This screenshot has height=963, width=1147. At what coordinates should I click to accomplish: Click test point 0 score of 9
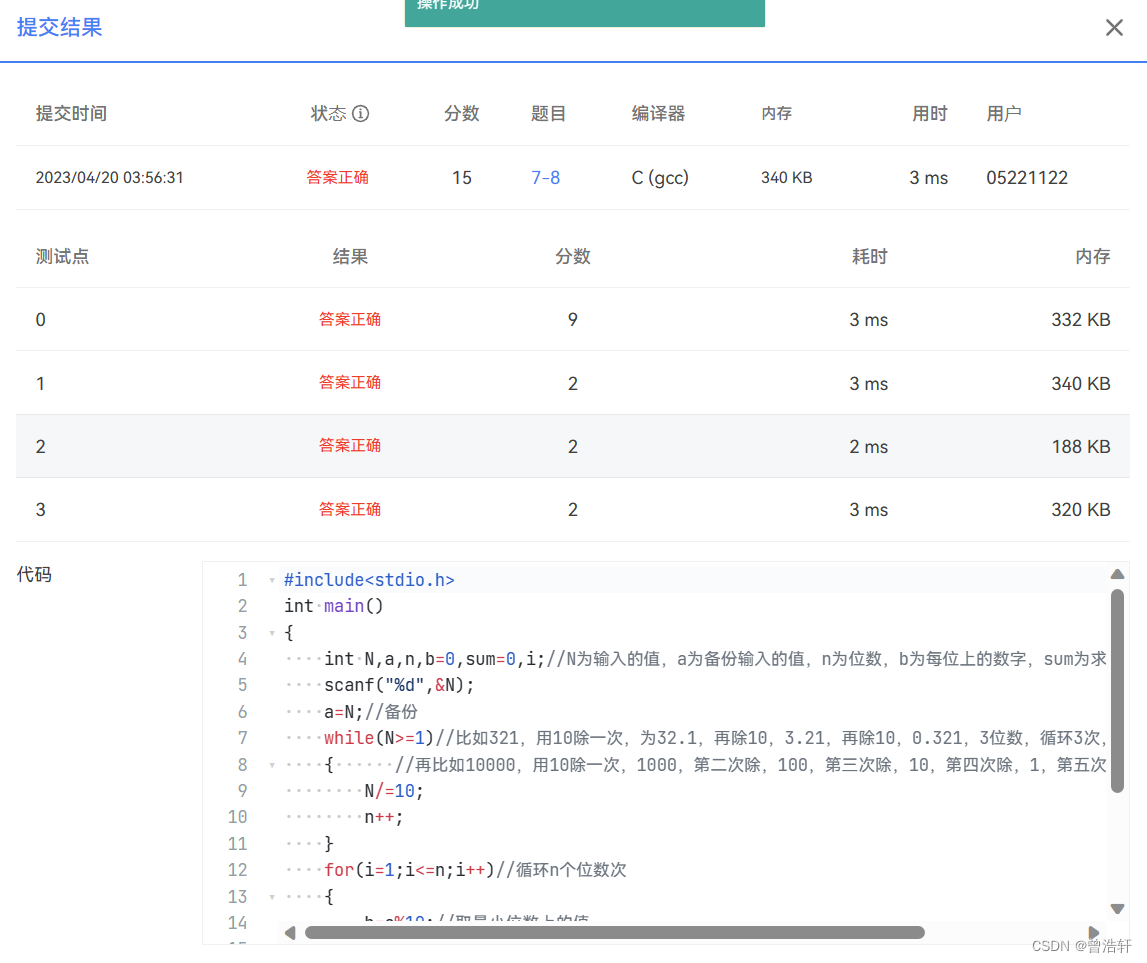click(x=573, y=320)
